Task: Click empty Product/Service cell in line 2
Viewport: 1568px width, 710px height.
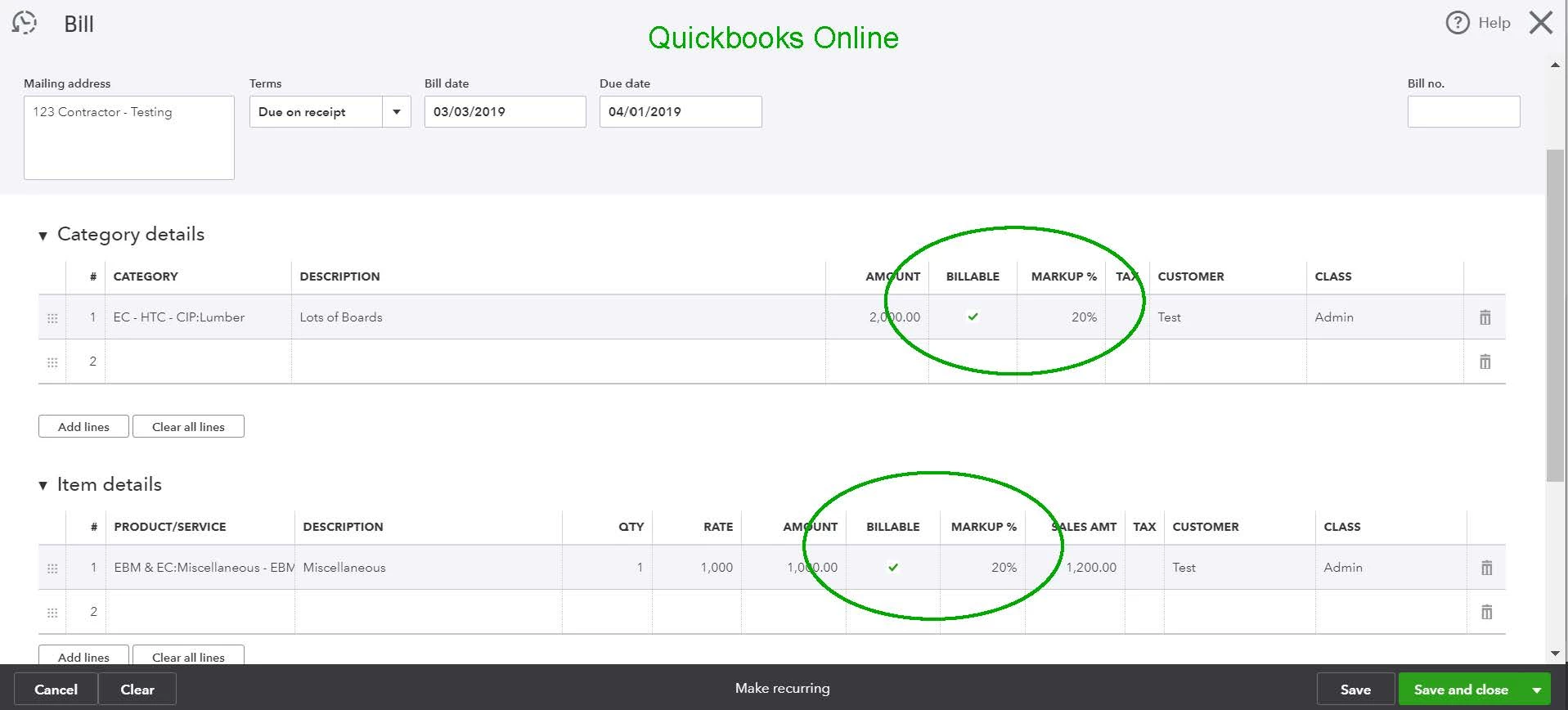Action: 200,612
